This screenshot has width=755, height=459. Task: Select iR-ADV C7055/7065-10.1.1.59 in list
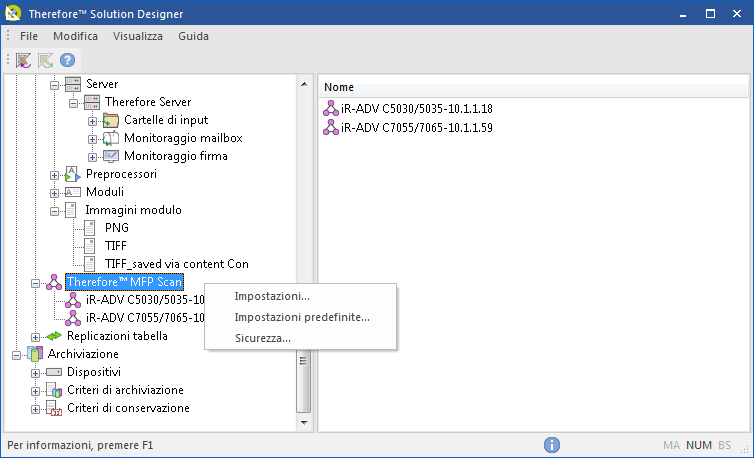pos(417,128)
